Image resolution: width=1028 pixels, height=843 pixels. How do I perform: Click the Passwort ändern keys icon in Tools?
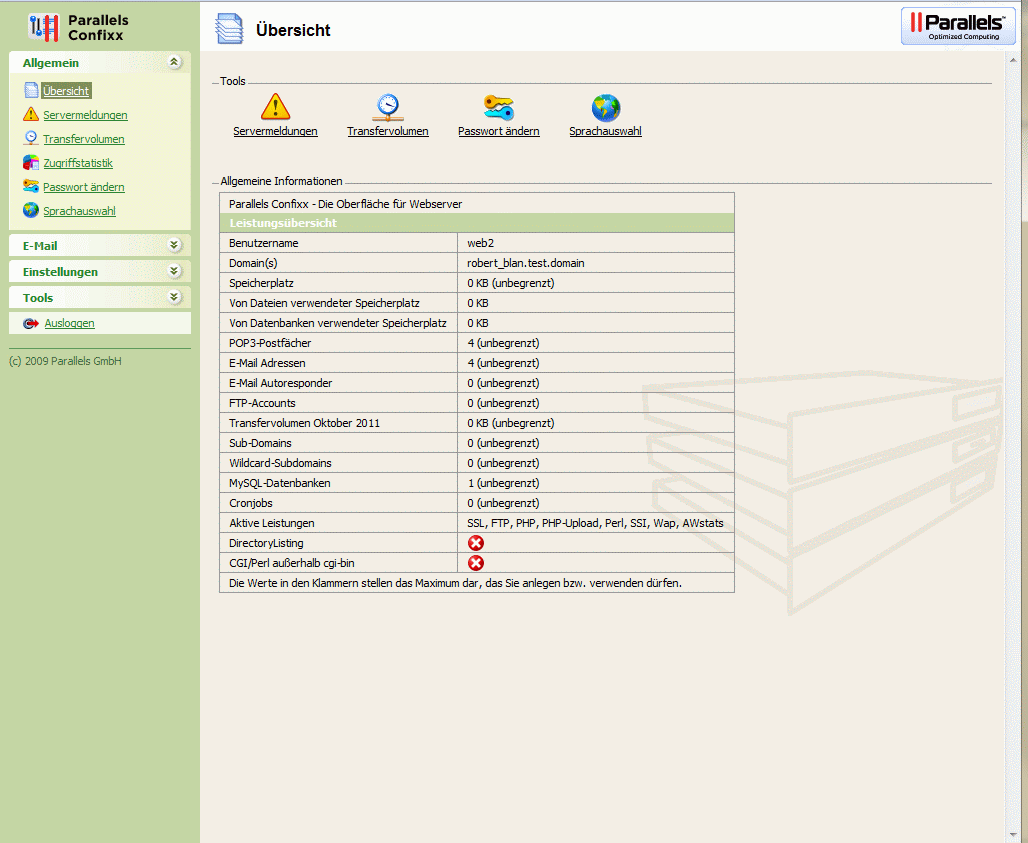point(498,107)
